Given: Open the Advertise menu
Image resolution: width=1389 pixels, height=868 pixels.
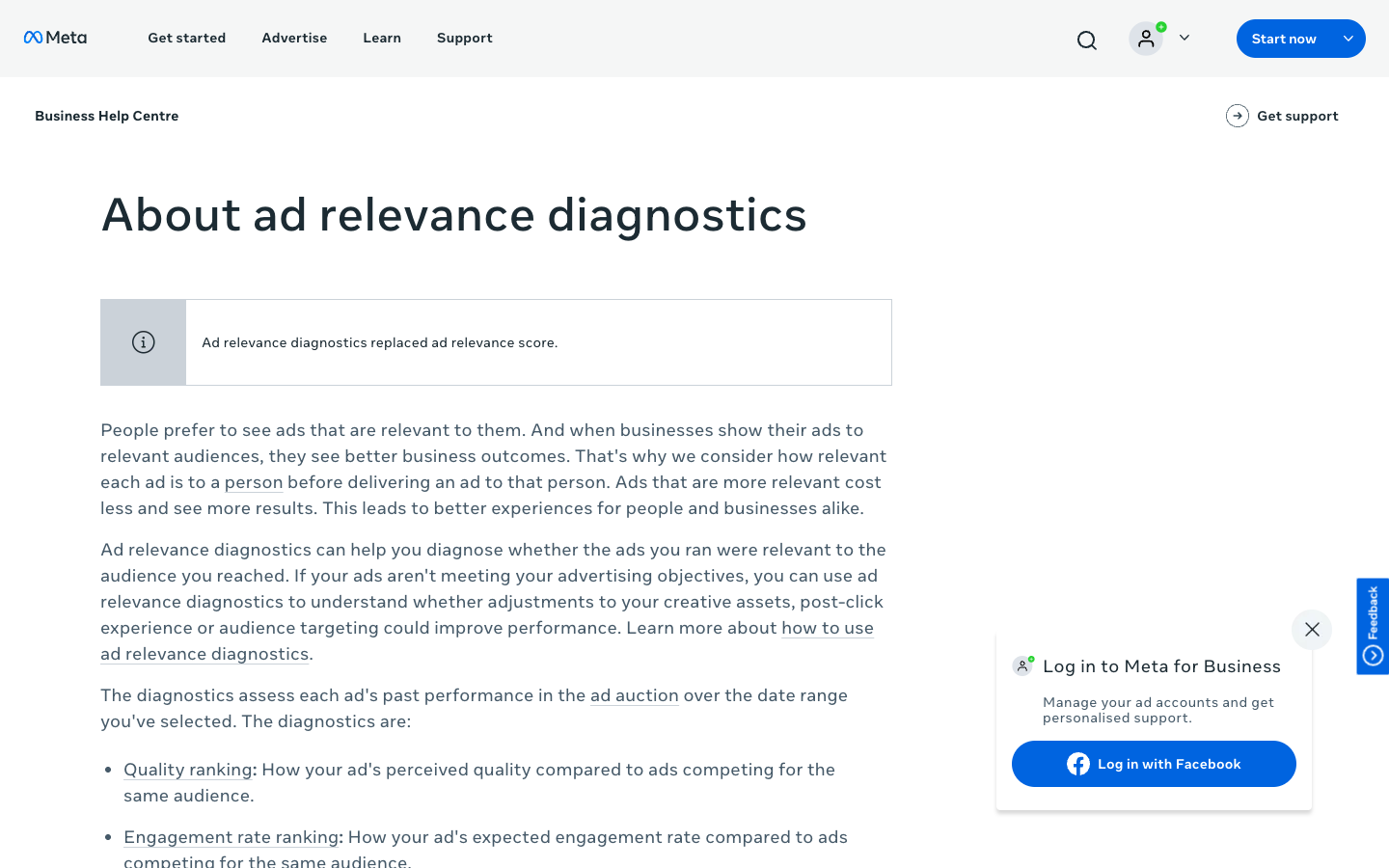Looking at the screenshot, I should pos(294,38).
